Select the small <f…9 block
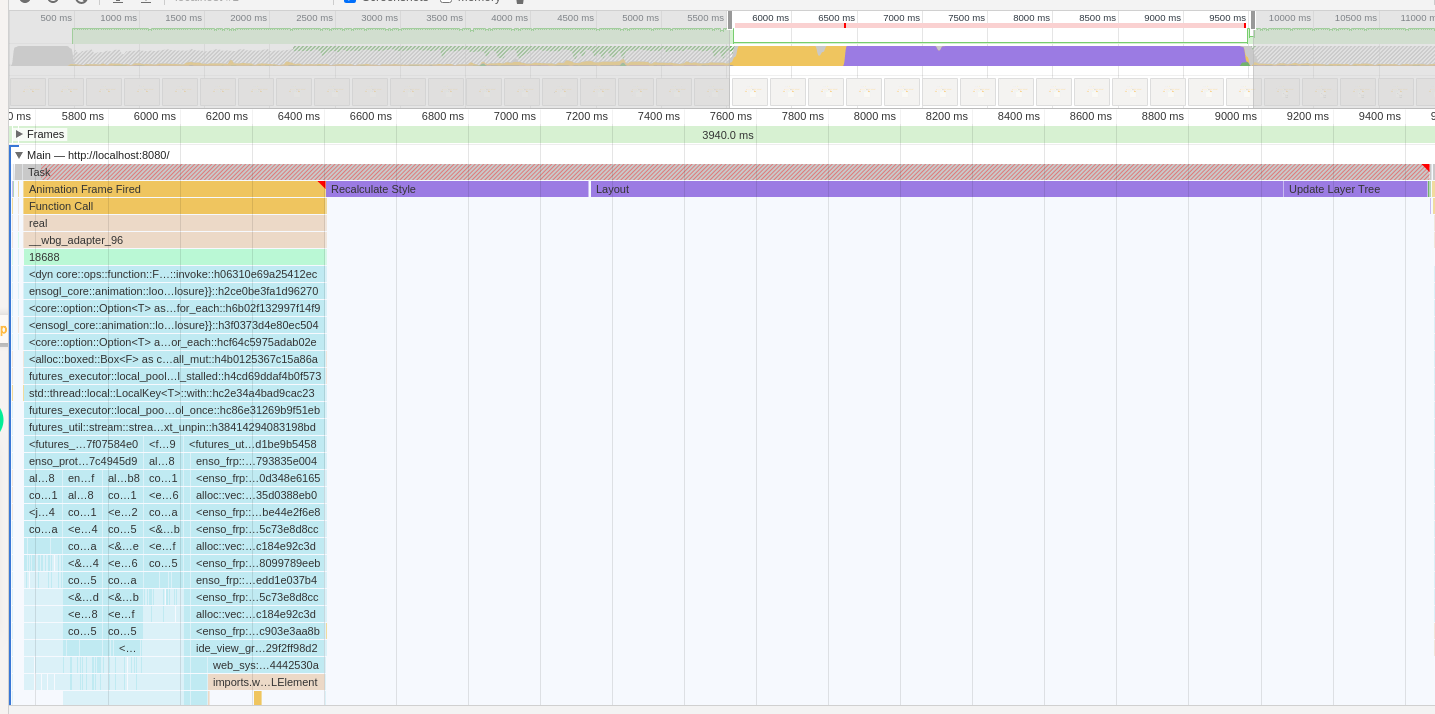This screenshot has width=1435, height=714. coord(162,444)
